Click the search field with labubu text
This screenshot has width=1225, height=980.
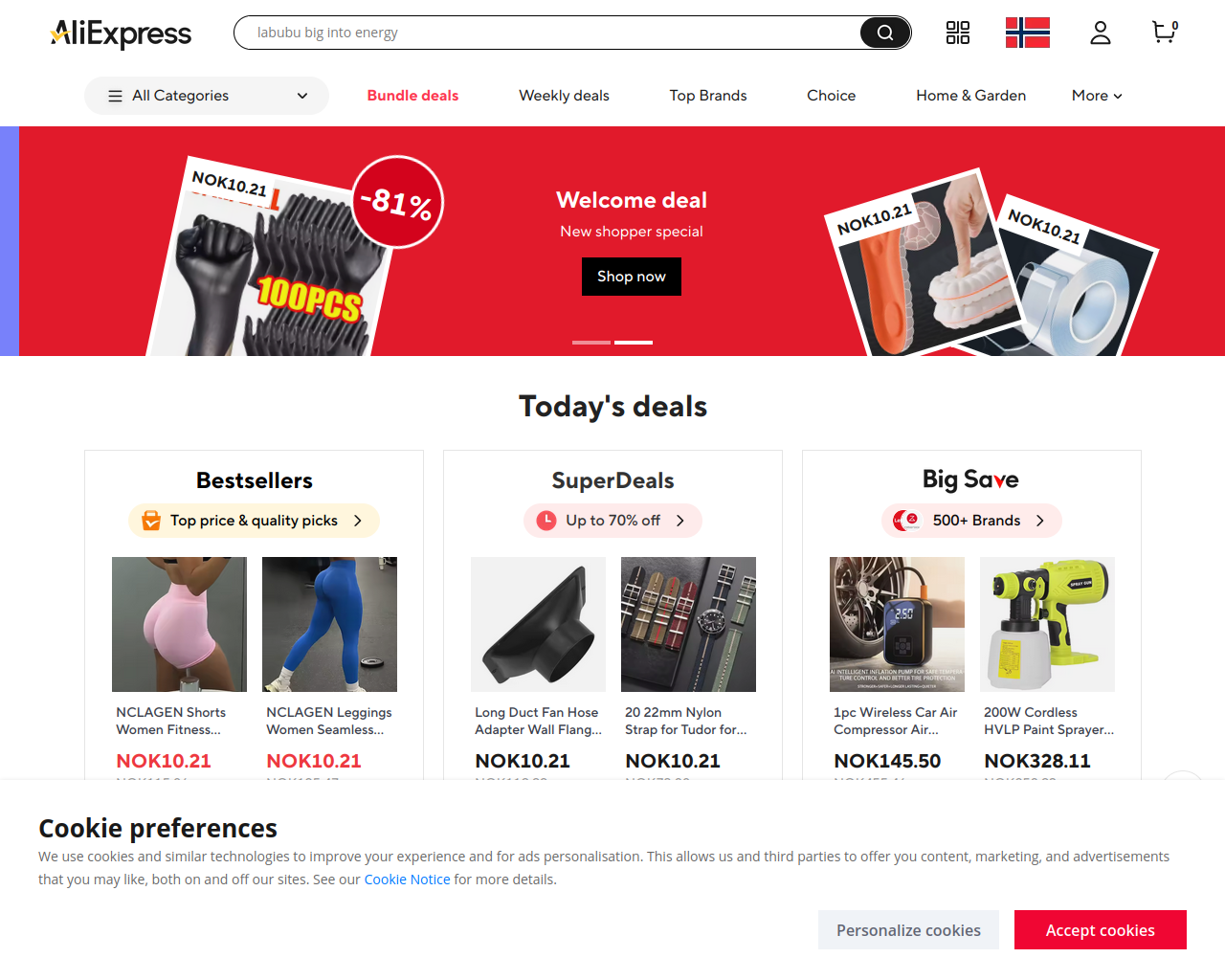[x=547, y=33]
